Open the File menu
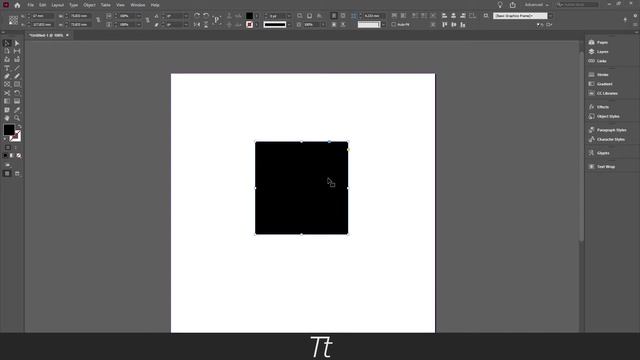Screen dimensions: 640x360 [31, 5]
